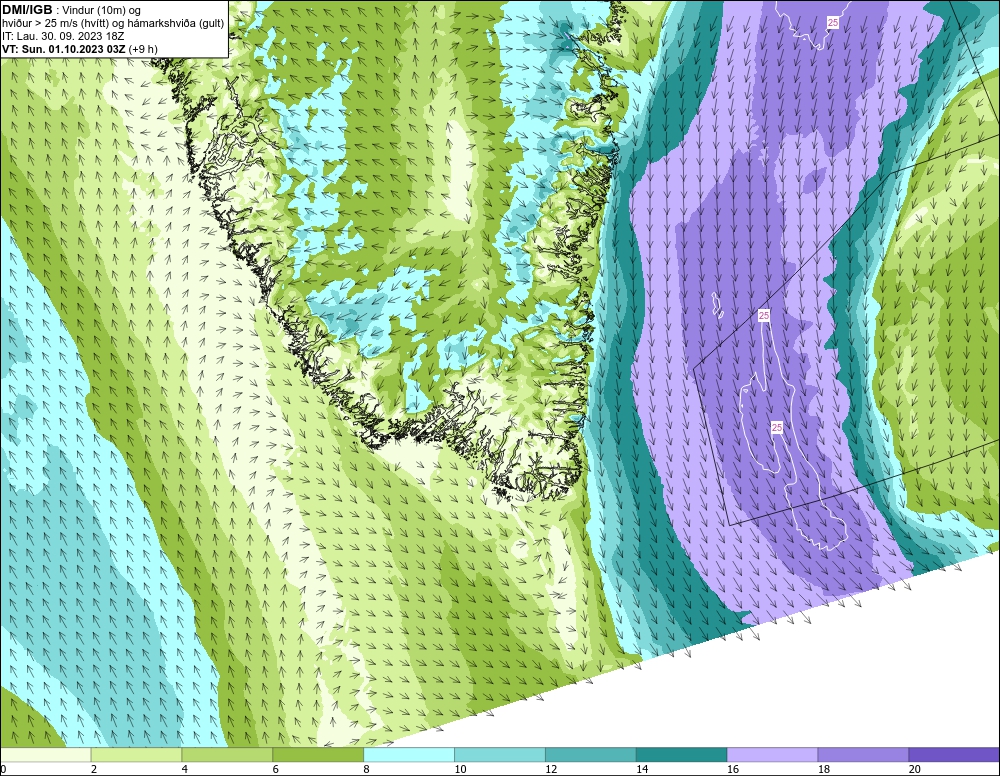Click the legend scale value '16'
Image resolution: width=1000 pixels, height=776 pixels.
point(733,770)
